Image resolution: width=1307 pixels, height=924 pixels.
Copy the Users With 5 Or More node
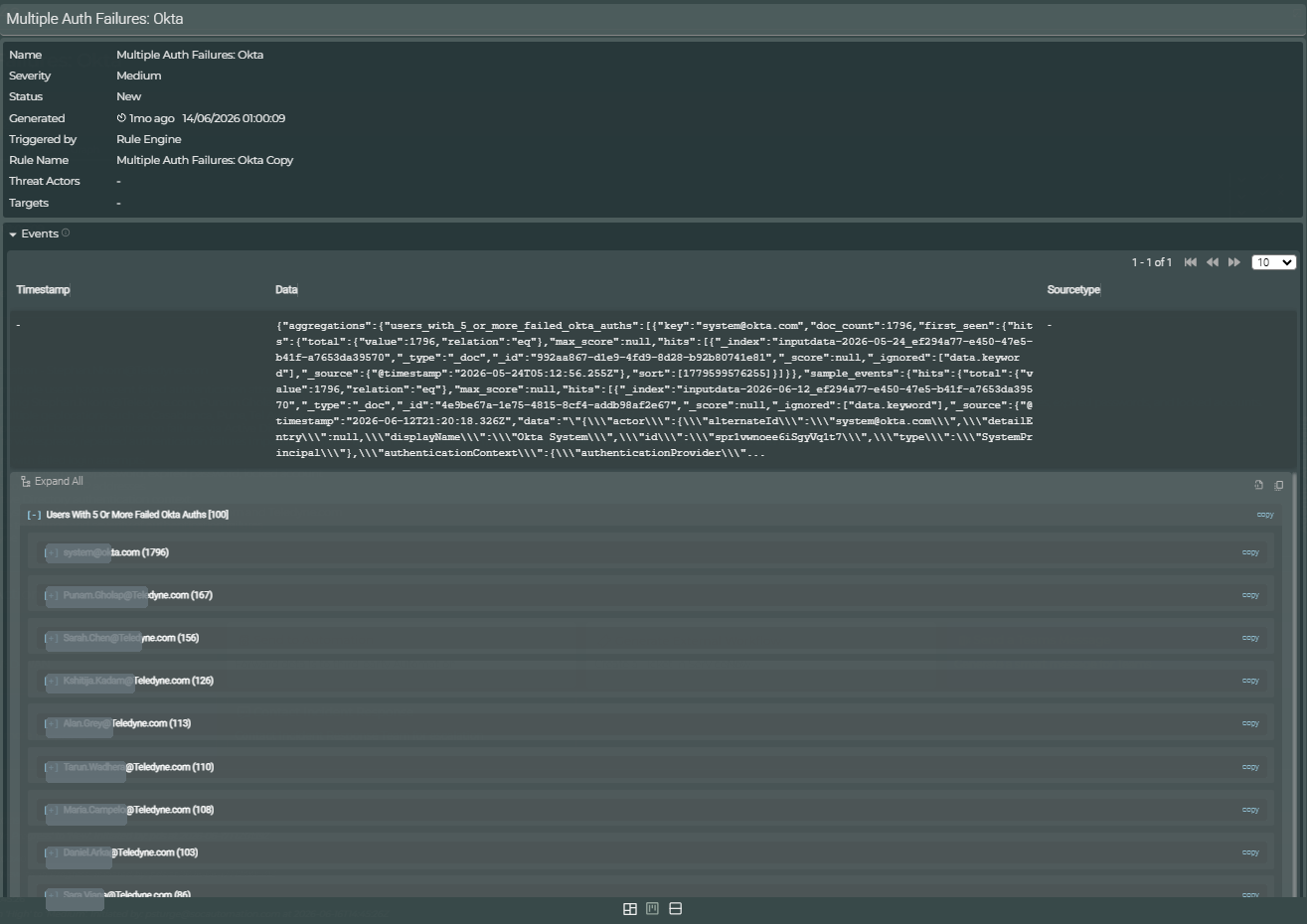coord(1265,515)
